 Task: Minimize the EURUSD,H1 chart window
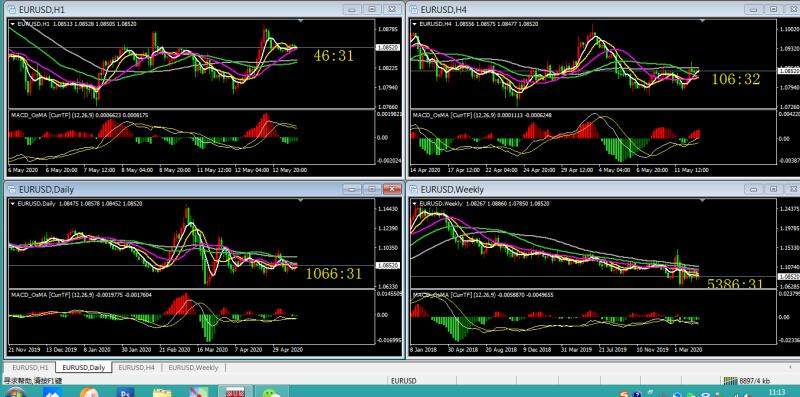tap(352, 9)
